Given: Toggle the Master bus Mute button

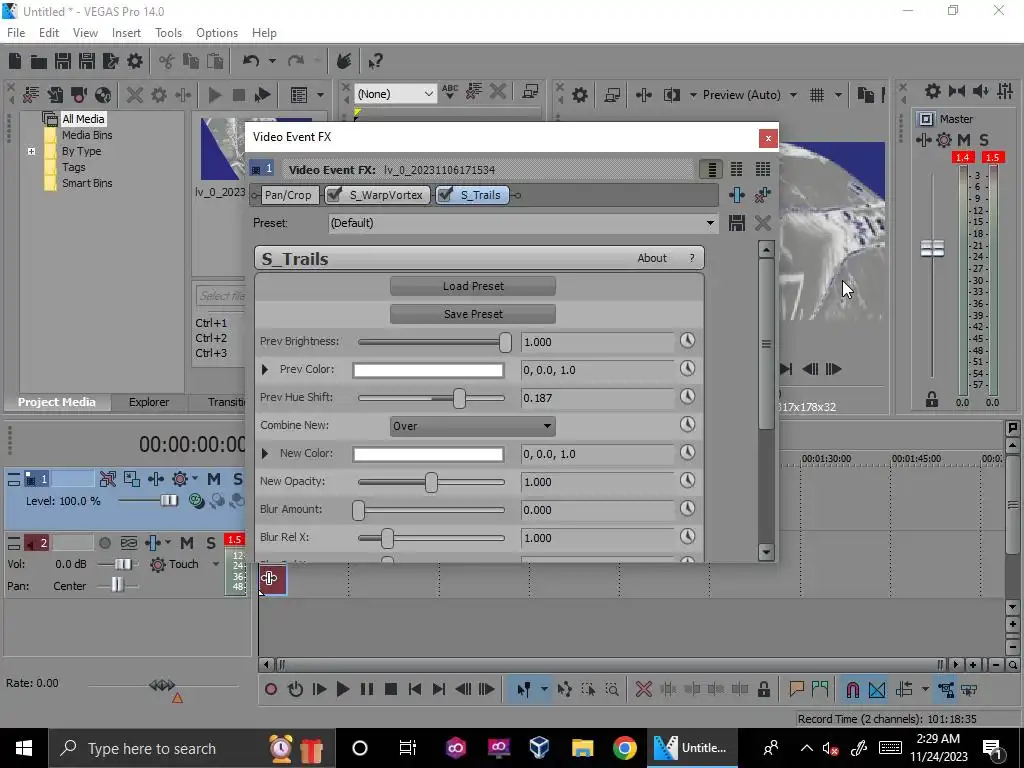Looking at the screenshot, I should pyautogui.click(x=963, y=140).
